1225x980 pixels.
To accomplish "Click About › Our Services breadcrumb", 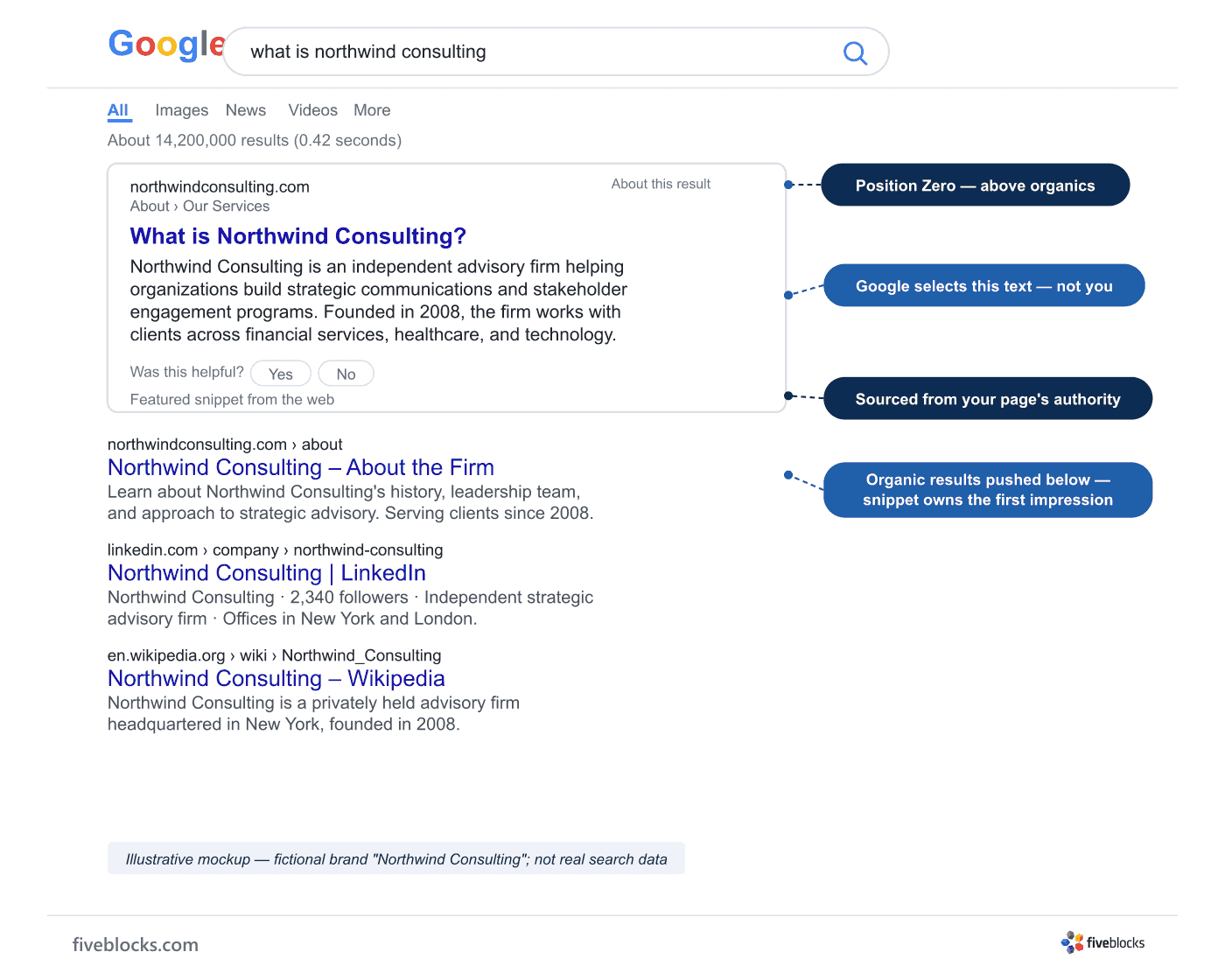I will (x=199, y=206).
